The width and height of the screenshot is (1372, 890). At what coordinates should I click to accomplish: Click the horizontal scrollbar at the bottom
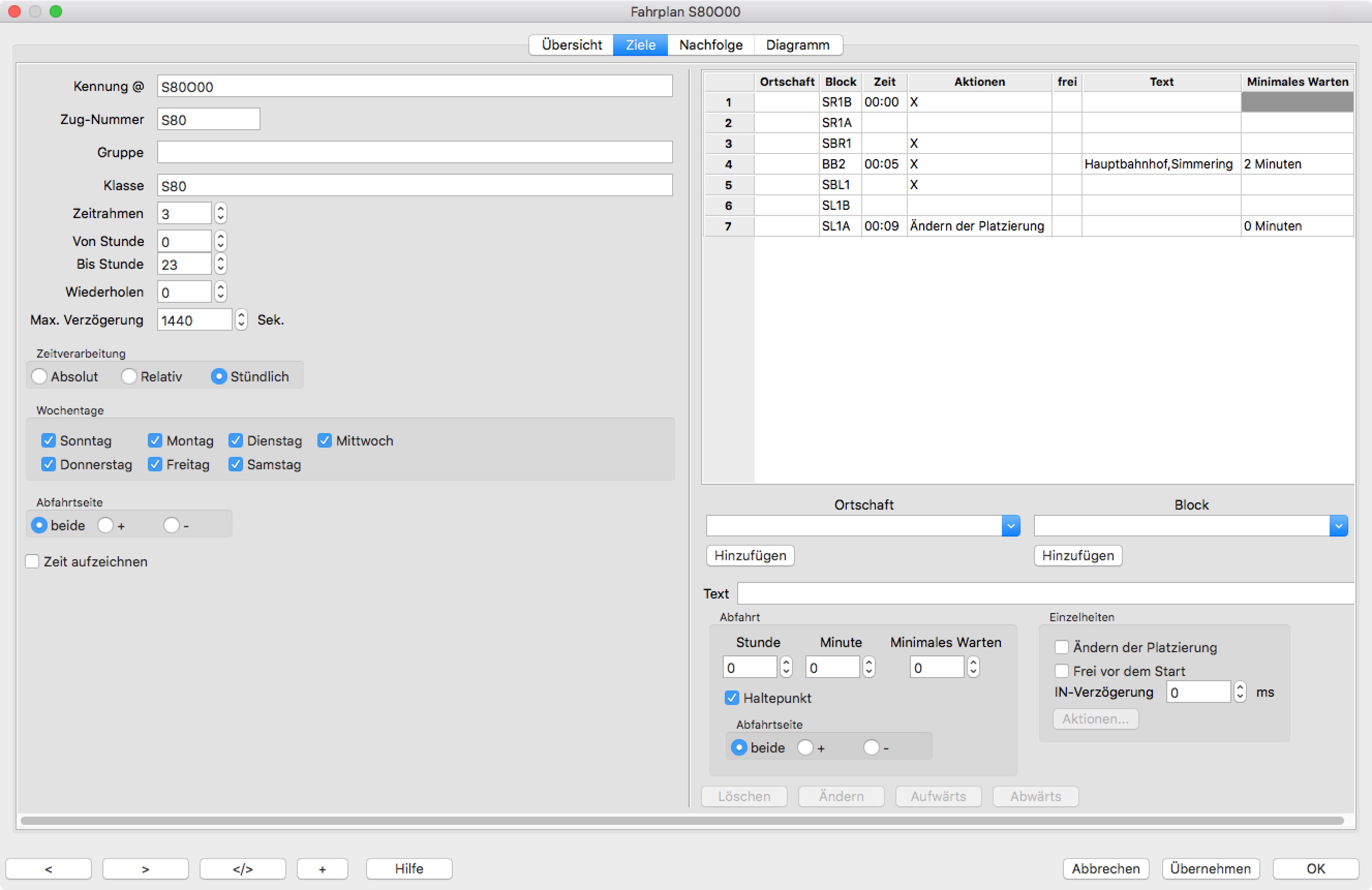pos(681,820)
